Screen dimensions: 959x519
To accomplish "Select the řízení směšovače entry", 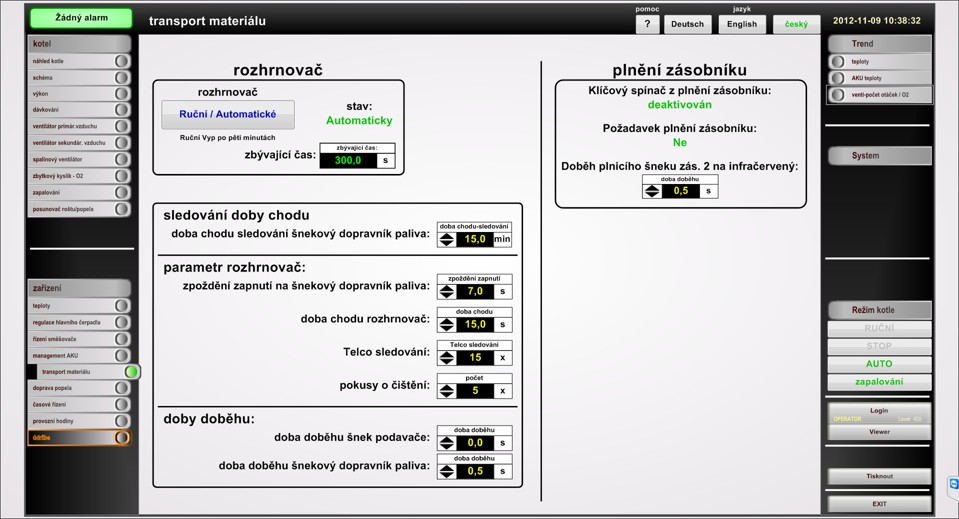I will pos(79,339).
